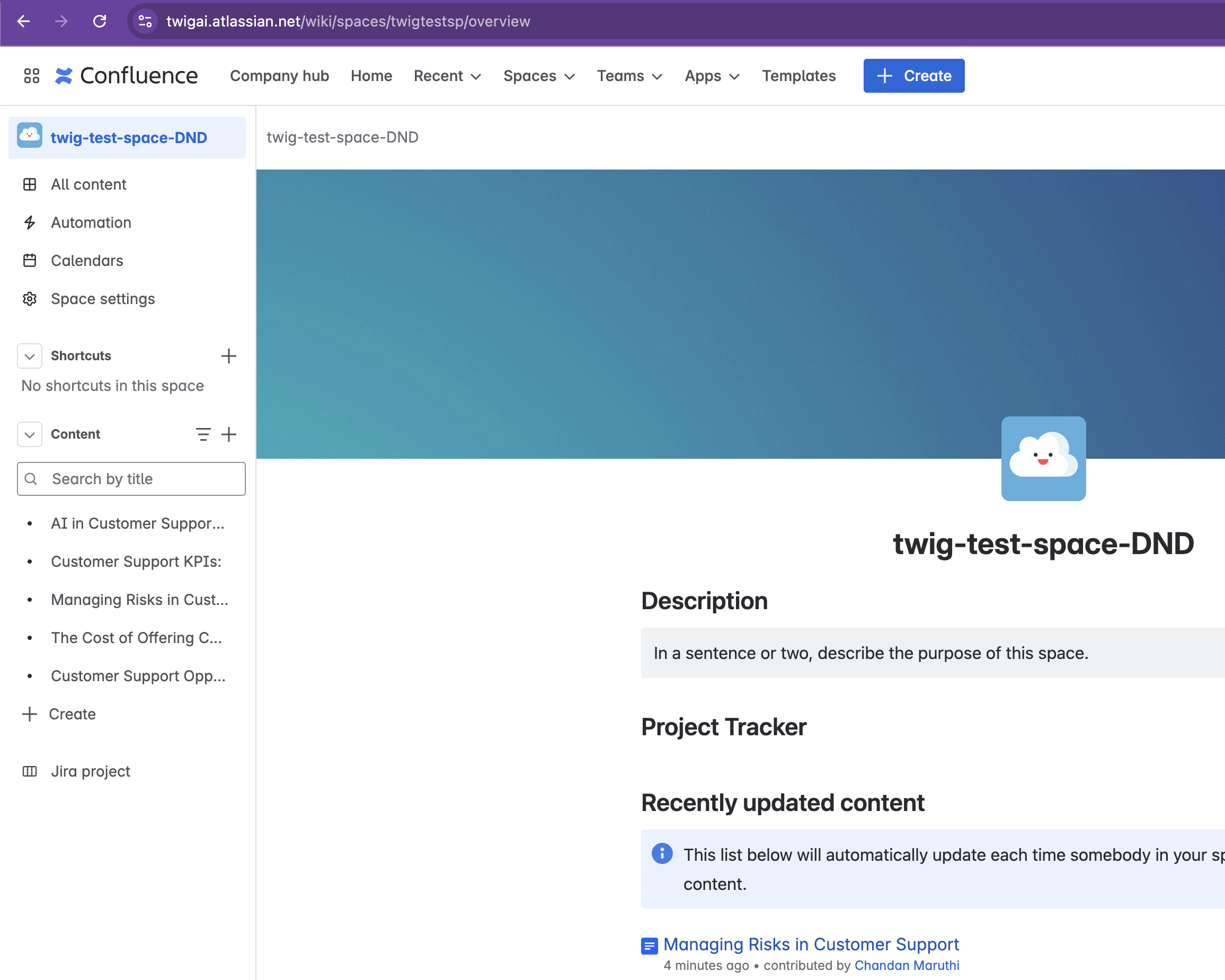
Task: Collapse the Shortcuts section
Action: (30, 356)
